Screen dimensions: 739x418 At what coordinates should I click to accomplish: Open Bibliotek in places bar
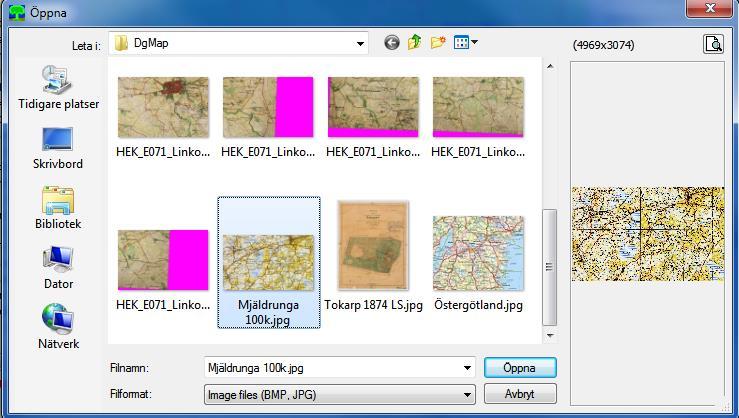coord(58,208)
